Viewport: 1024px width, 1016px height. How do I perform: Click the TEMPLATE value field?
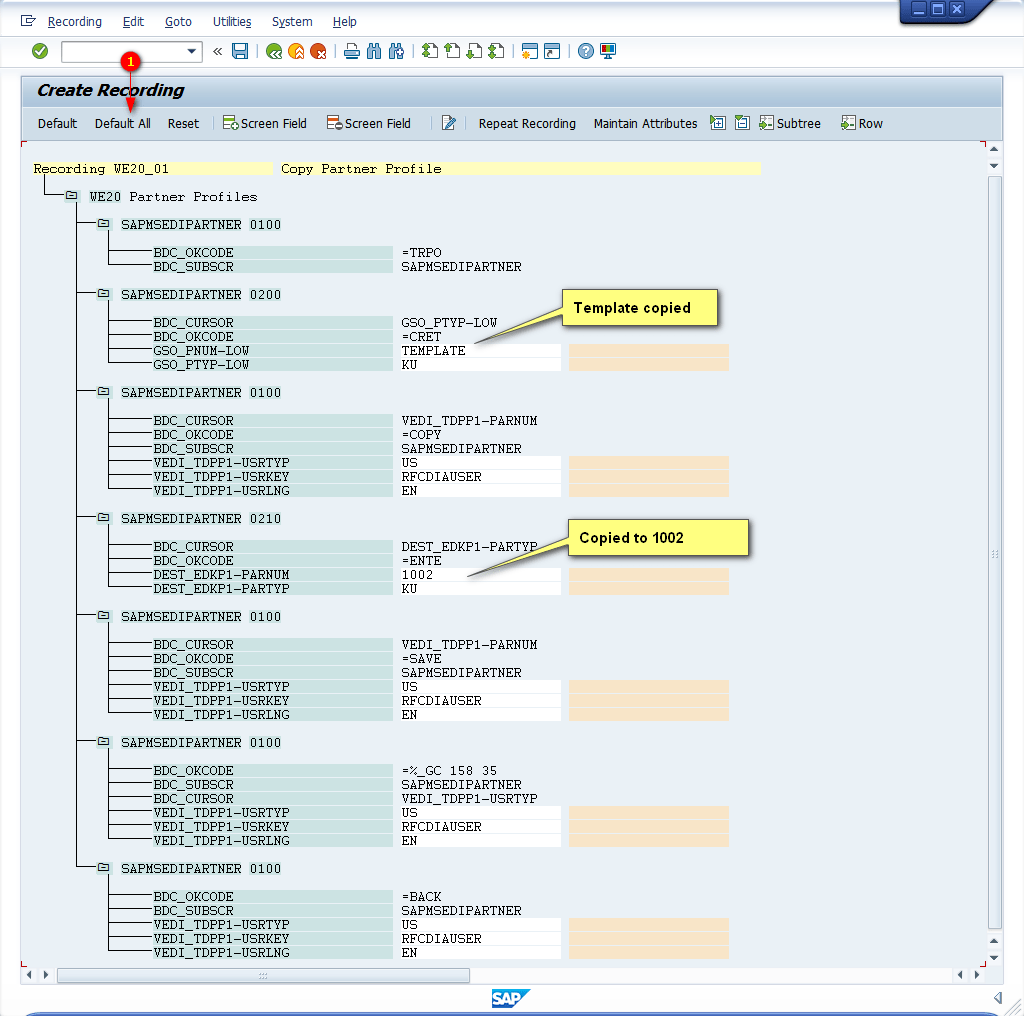click(480, 351)
